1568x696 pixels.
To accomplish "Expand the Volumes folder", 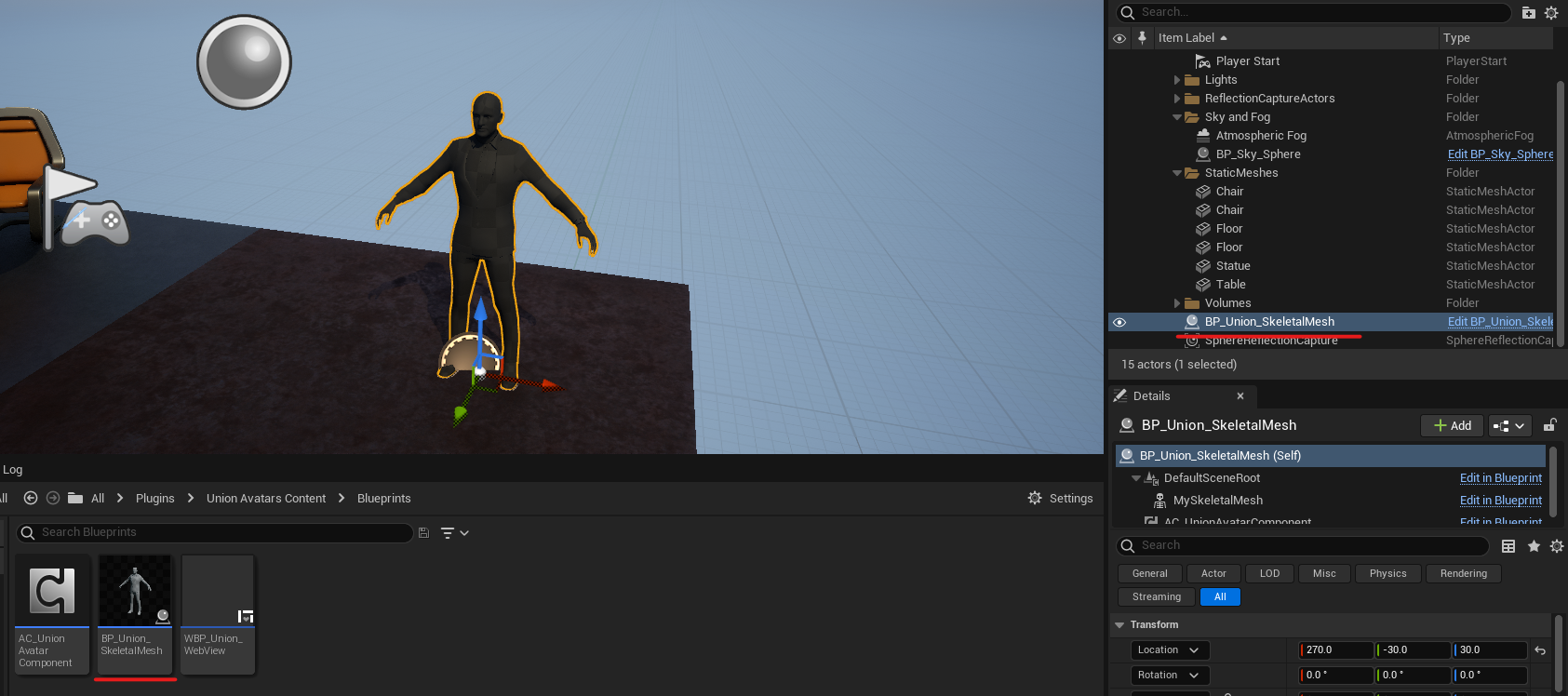I will [1177, 303].
